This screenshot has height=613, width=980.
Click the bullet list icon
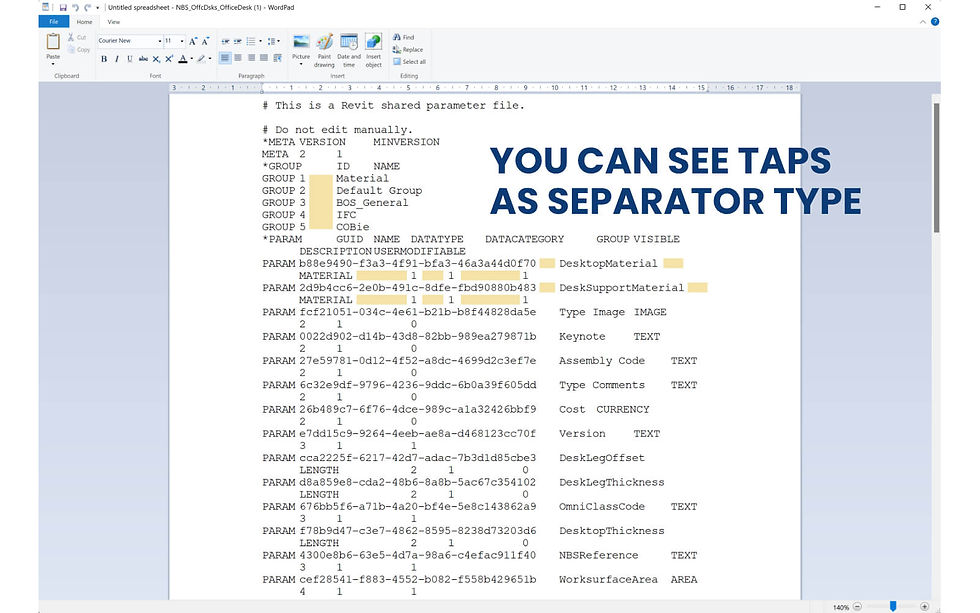(251, 41)
